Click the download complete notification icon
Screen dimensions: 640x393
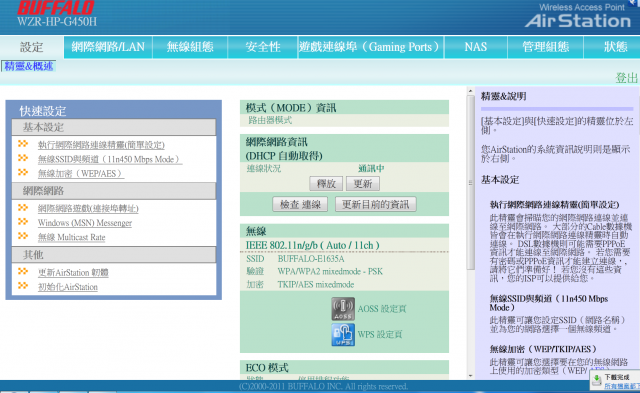point(597,380)
